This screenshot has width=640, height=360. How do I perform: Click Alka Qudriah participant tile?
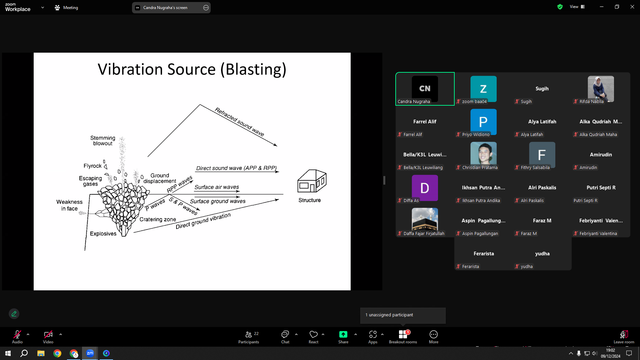[x=600, y=122]
